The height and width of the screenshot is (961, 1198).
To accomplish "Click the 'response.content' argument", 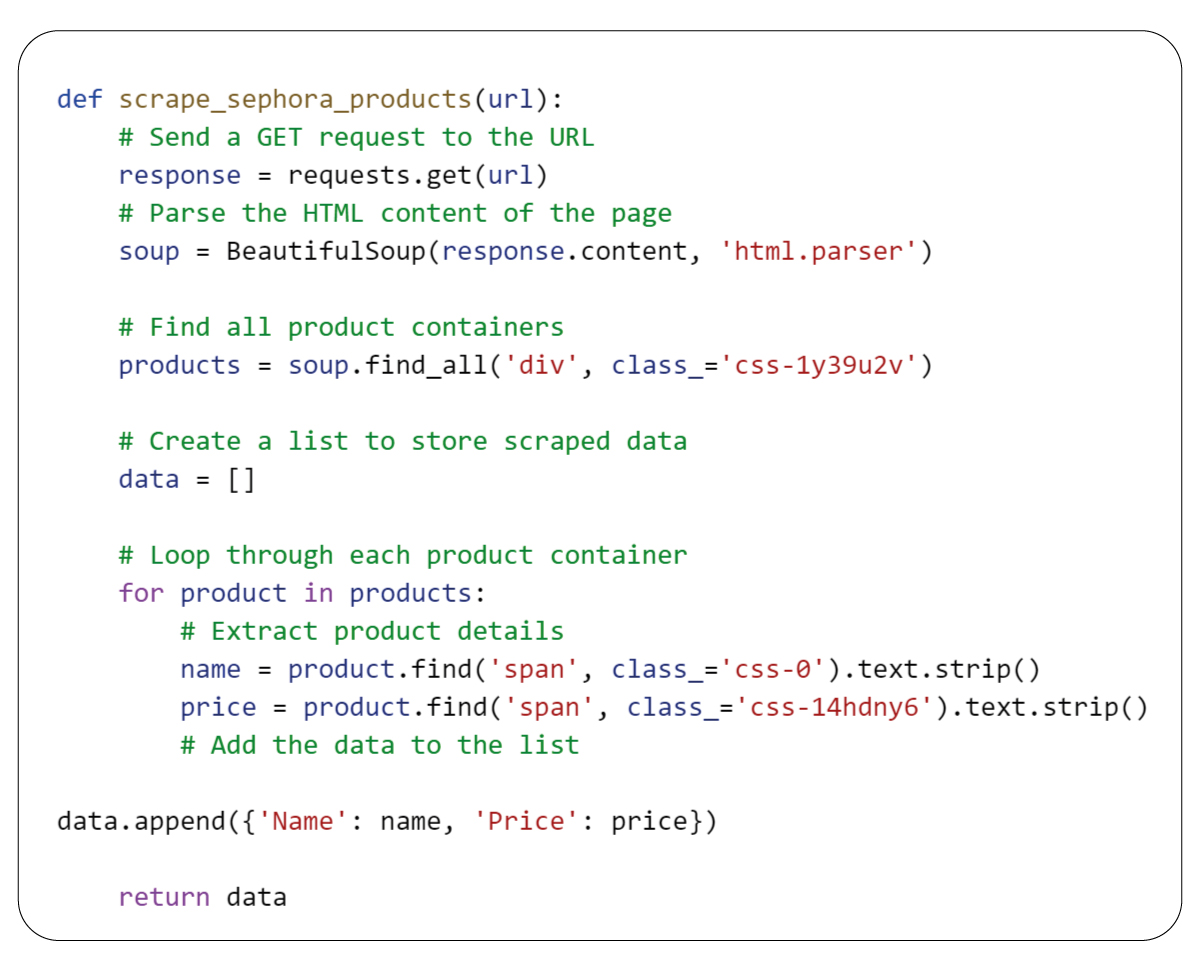I will 564,251.
